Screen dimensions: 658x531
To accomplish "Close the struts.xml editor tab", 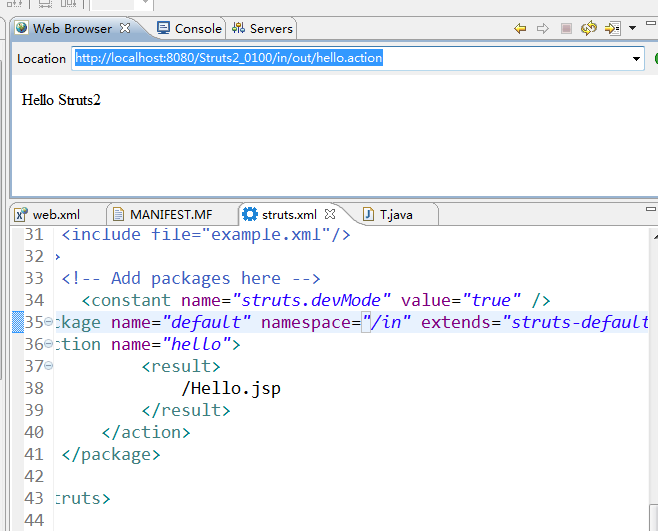I will point(330,214).
